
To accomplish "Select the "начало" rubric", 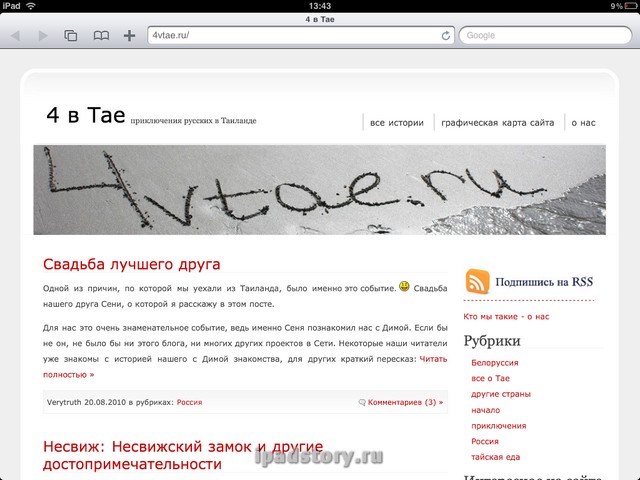I will click(485, 410).
